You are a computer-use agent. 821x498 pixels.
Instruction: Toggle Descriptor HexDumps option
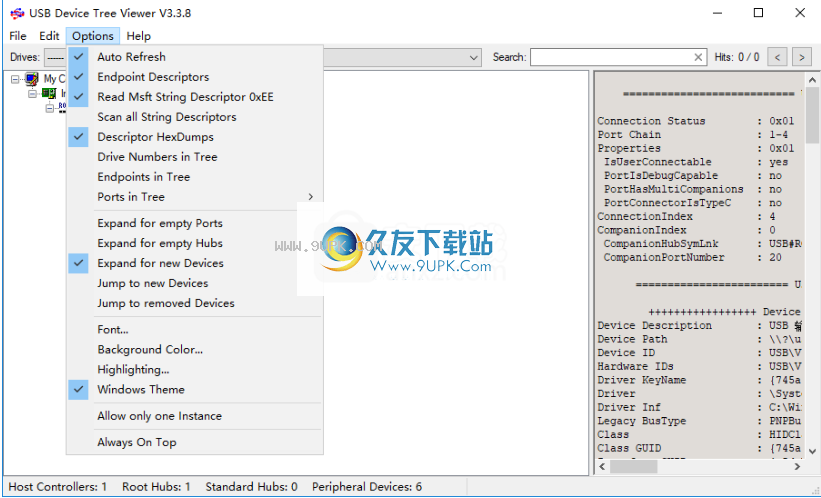coord(195,137)
